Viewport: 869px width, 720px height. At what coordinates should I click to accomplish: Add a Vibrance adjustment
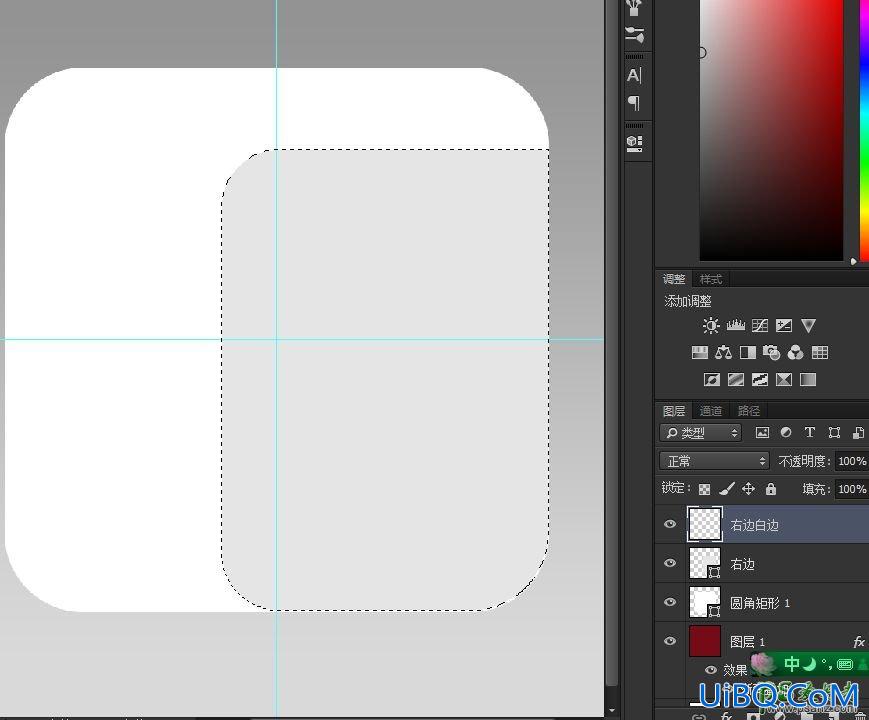point(808,325)
